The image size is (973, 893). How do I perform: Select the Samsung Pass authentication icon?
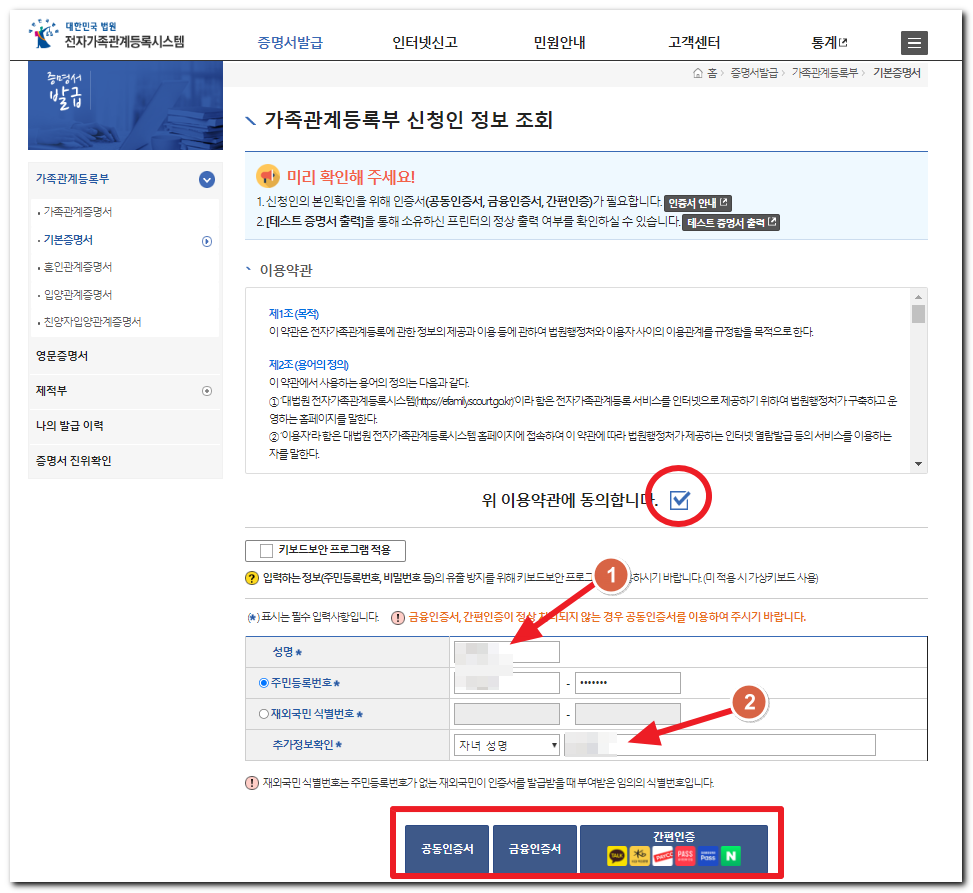coord(706,856)
